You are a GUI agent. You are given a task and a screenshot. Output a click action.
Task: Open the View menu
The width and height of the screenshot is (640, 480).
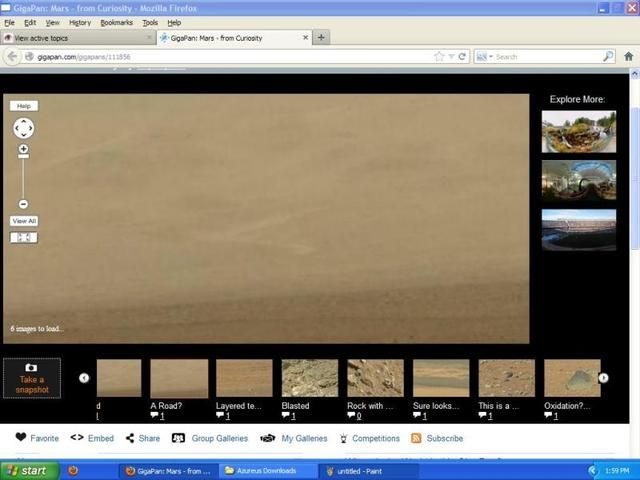coord(52,23)
